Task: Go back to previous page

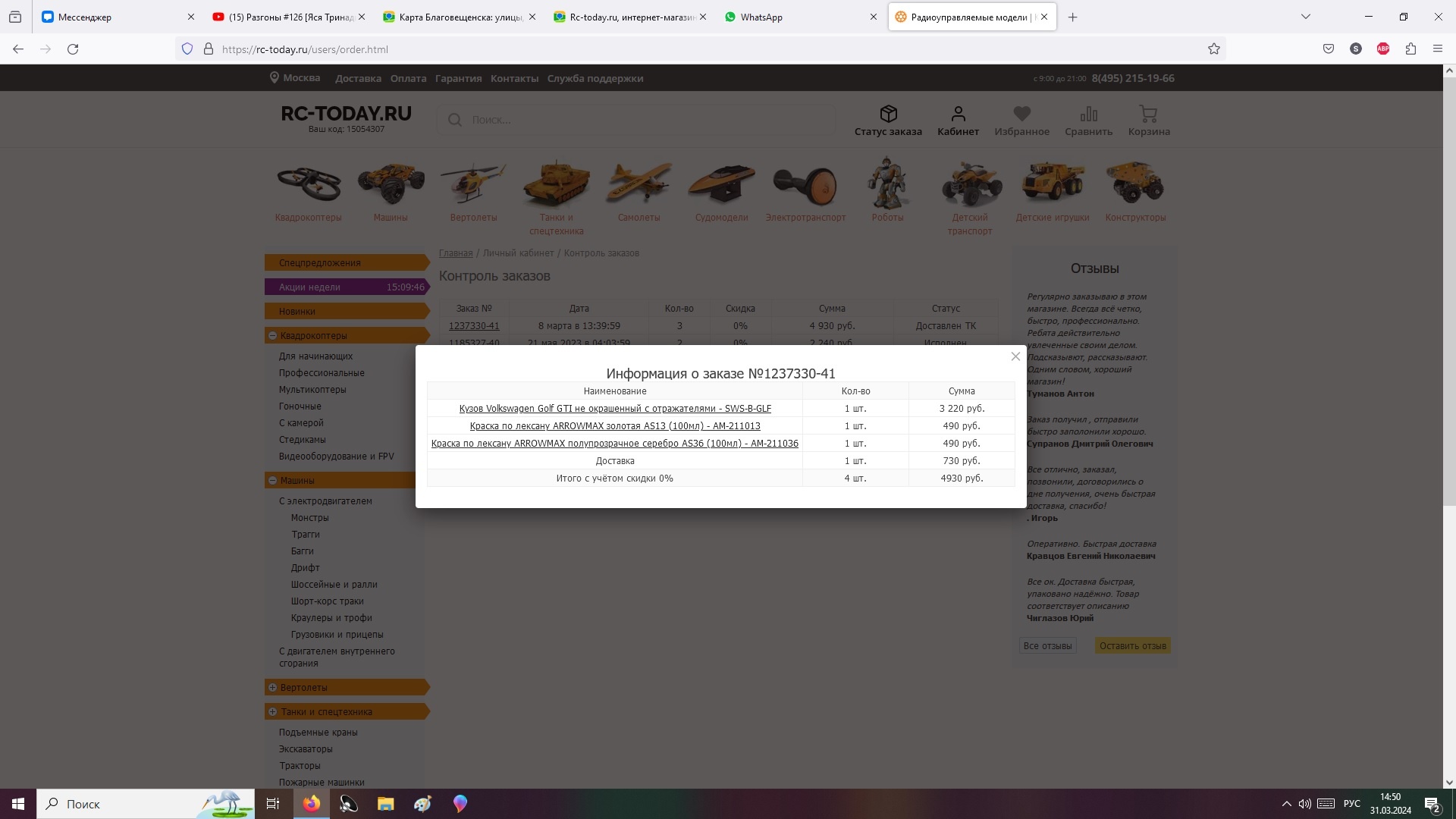Action: [18, 49]
